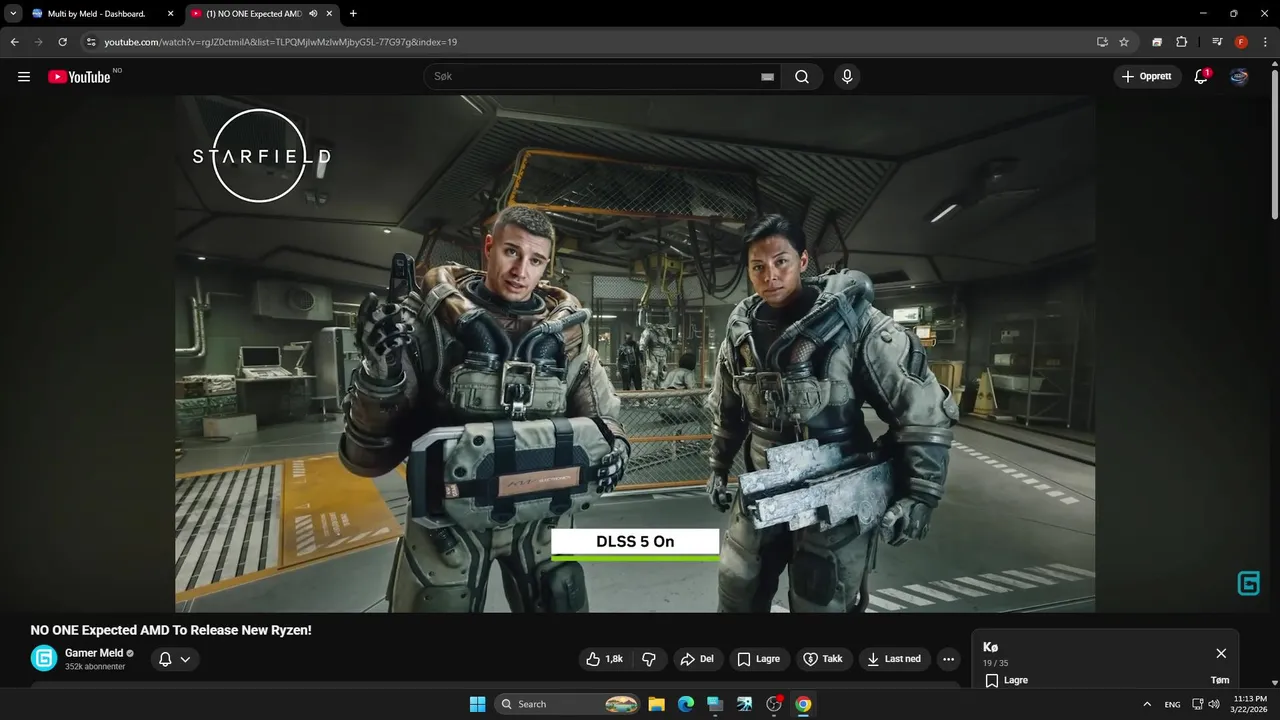The image size is (1280, 720).
Task: Open more actions three-dot menu under video
Action: 948,659
